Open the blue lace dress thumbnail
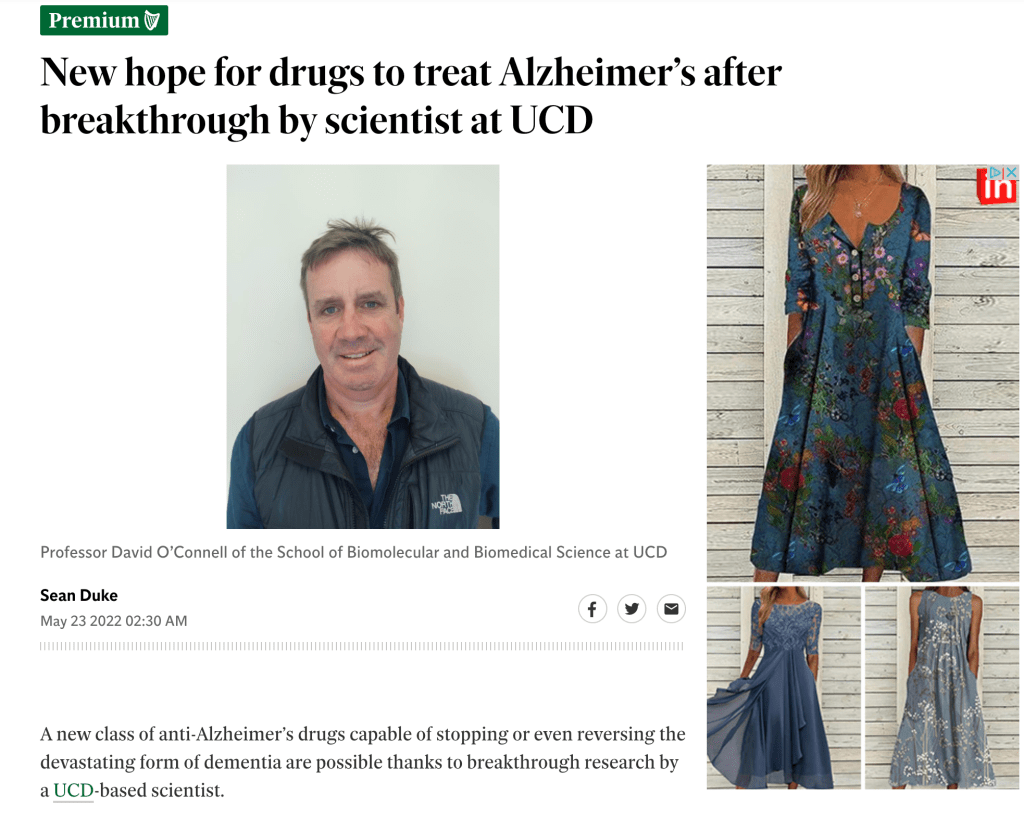Image resolution: width=1024 pixels, height=818 pixels. [x=784, y=688]
